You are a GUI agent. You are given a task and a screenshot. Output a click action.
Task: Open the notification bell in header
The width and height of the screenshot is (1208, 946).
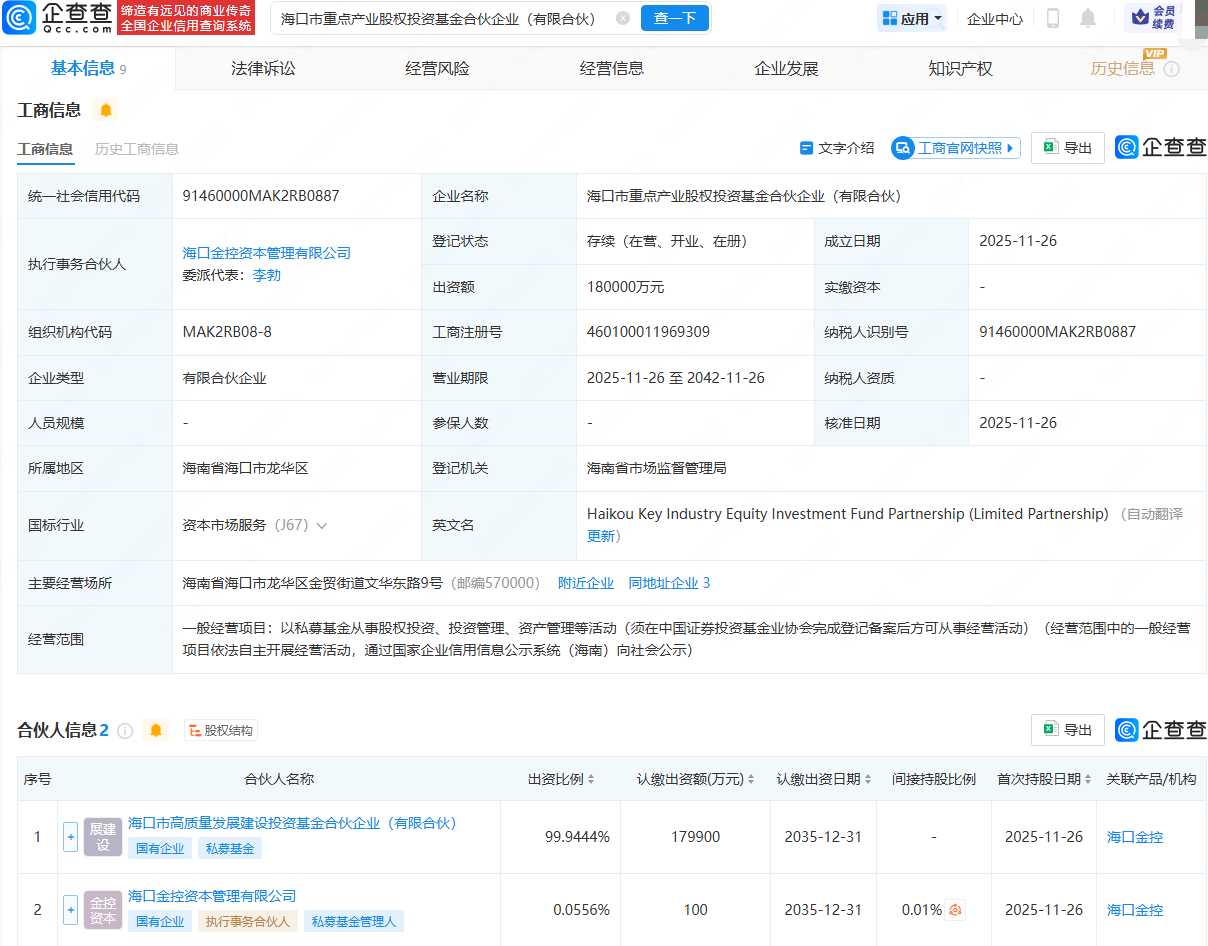coord(1088,18)
